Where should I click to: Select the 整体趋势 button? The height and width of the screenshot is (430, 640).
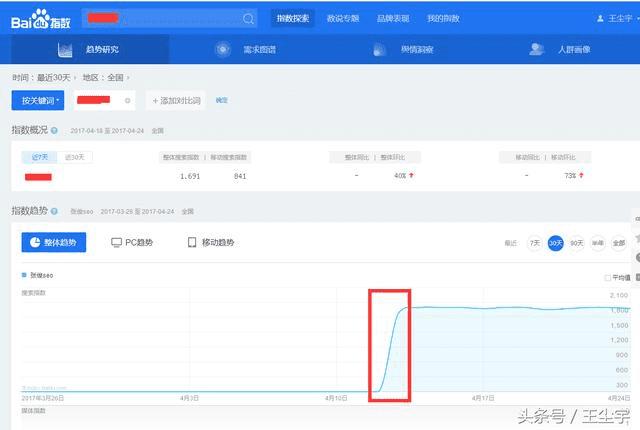53,242
